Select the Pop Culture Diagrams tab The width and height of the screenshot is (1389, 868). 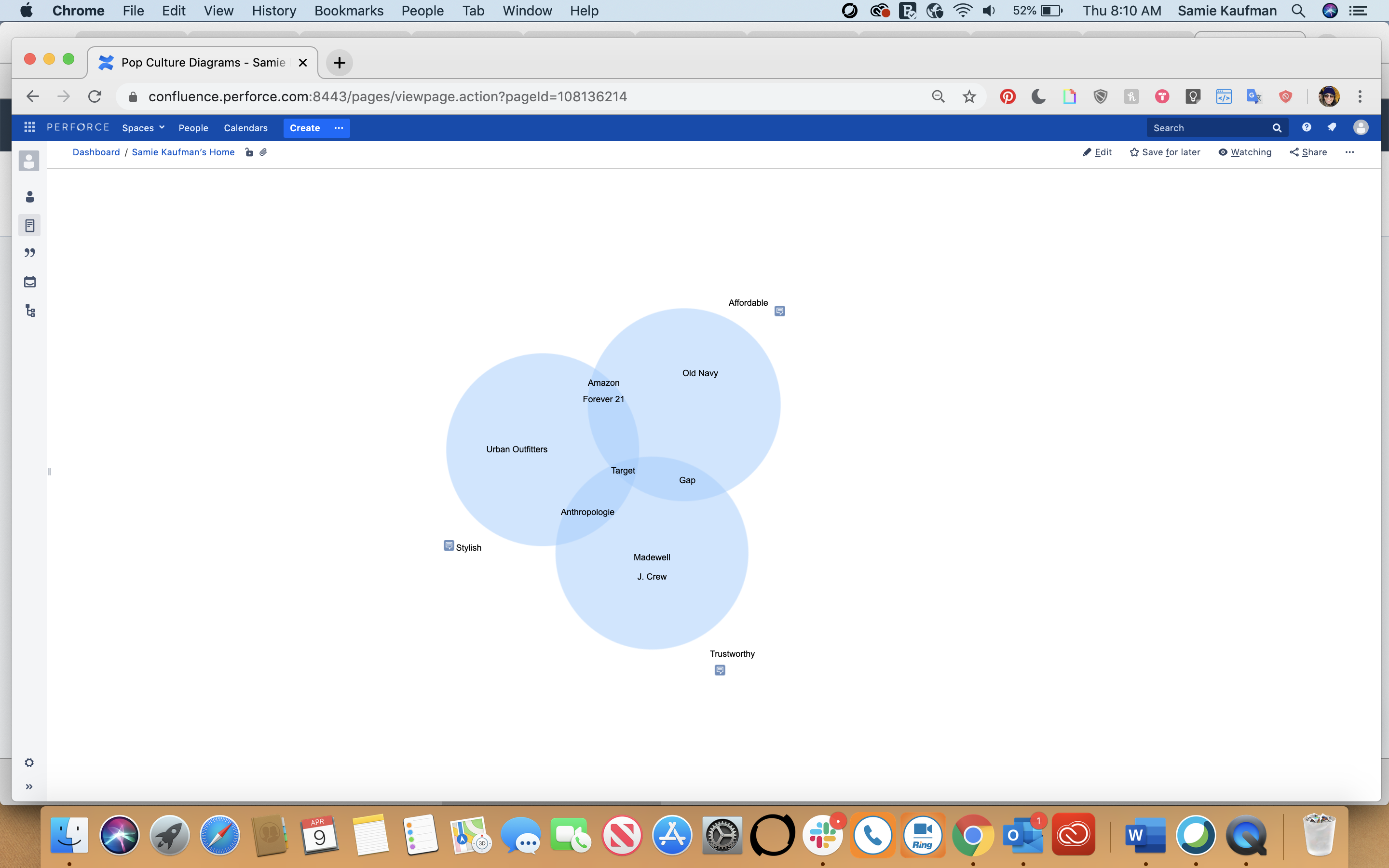point(202,63)
